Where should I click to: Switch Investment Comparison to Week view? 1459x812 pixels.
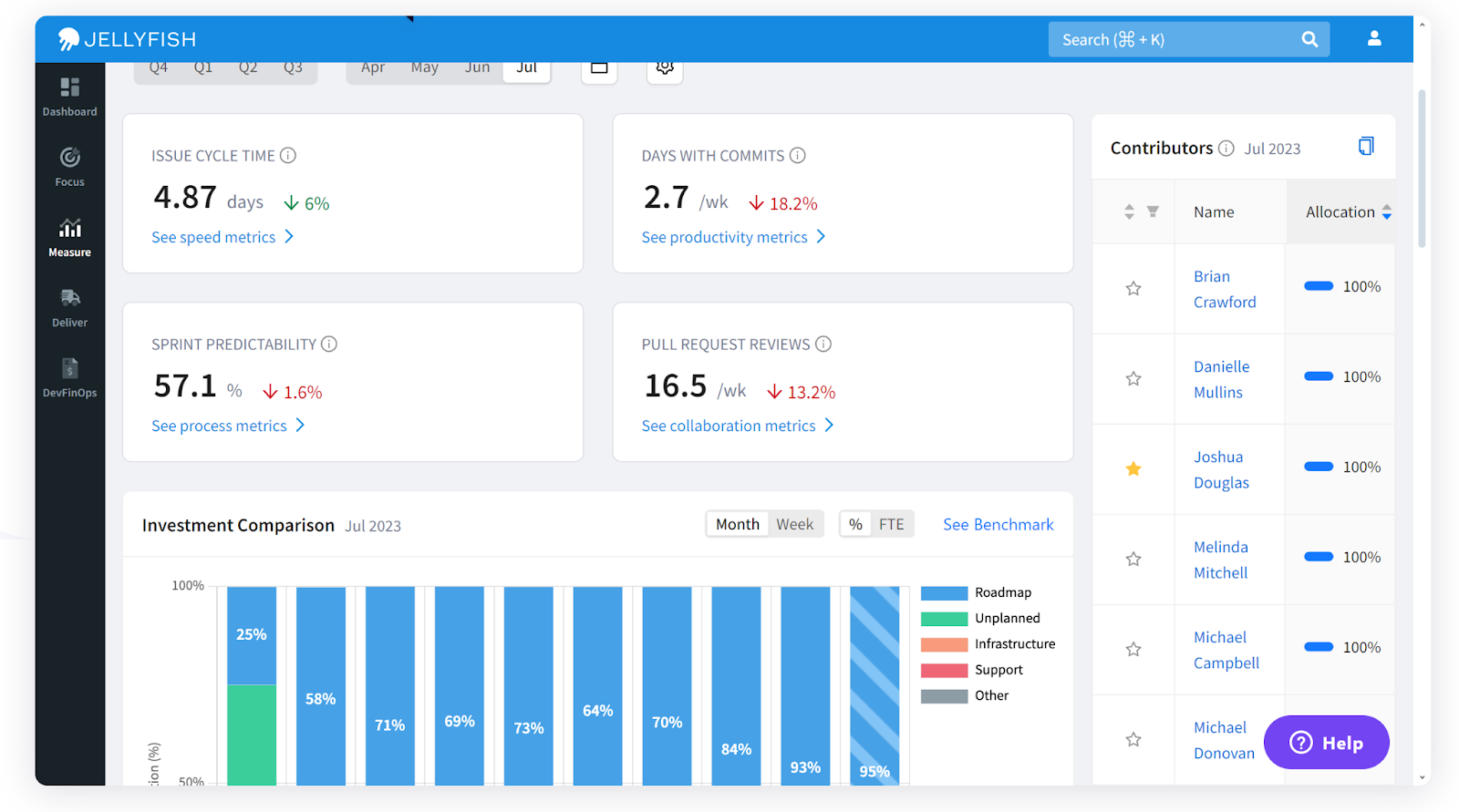(794, 525)
